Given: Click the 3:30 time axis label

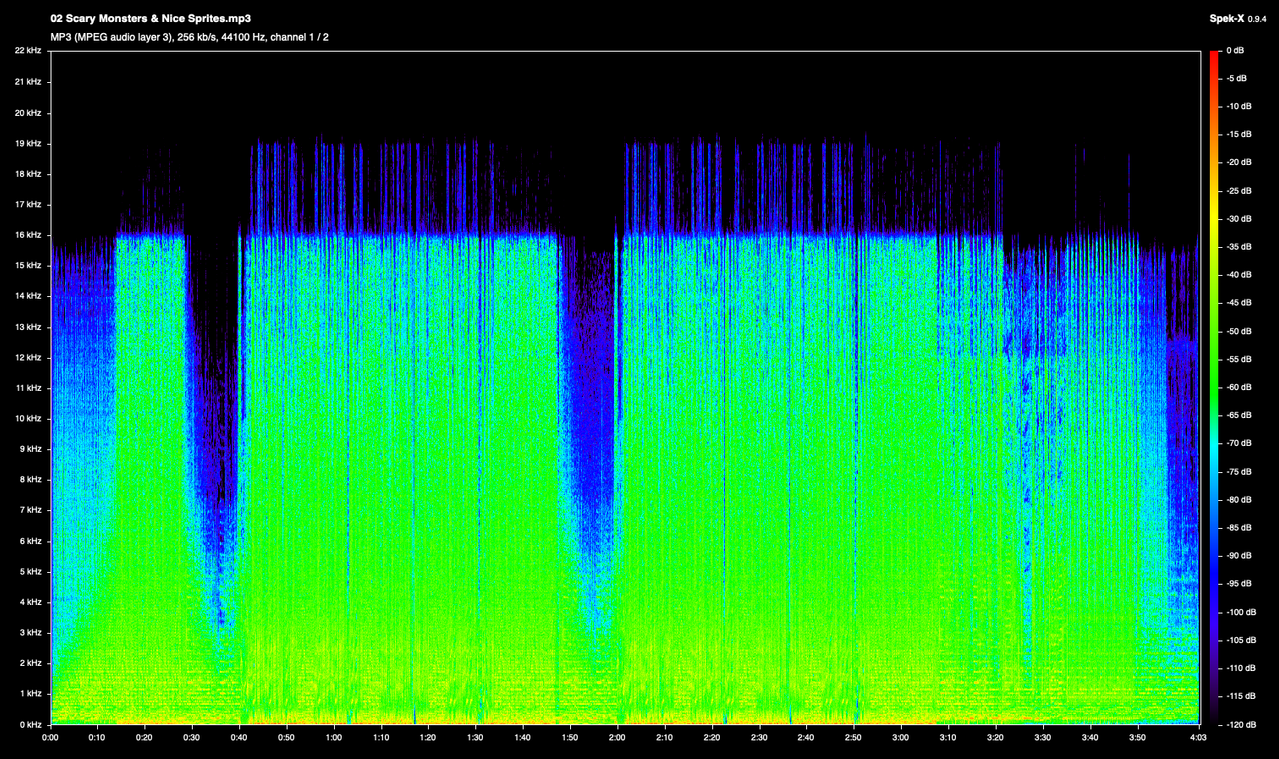Looking at the screenshot, I should [x=1043, y=738].
